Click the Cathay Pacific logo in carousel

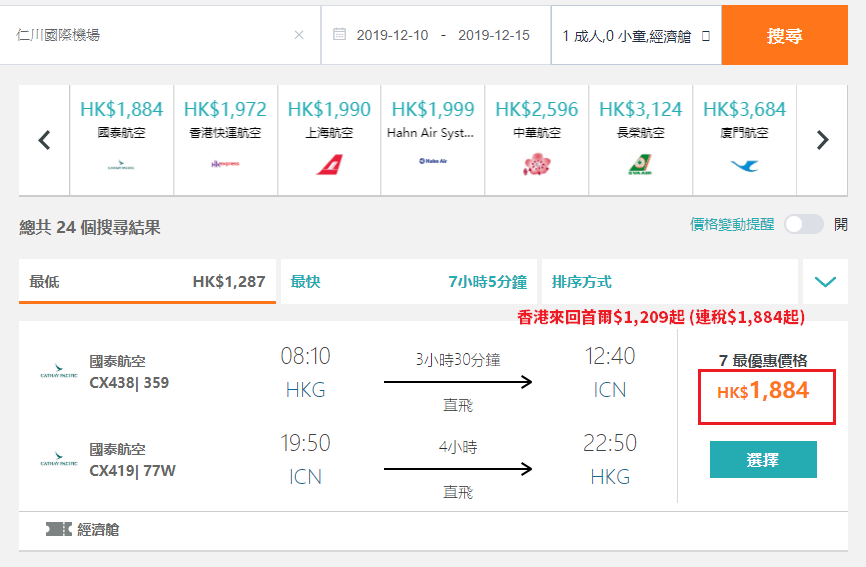[121, 165]
